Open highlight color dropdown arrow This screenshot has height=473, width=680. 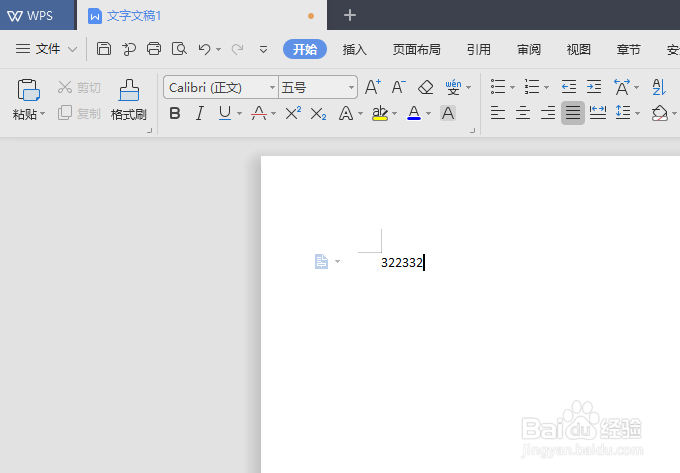coord(394,114)
